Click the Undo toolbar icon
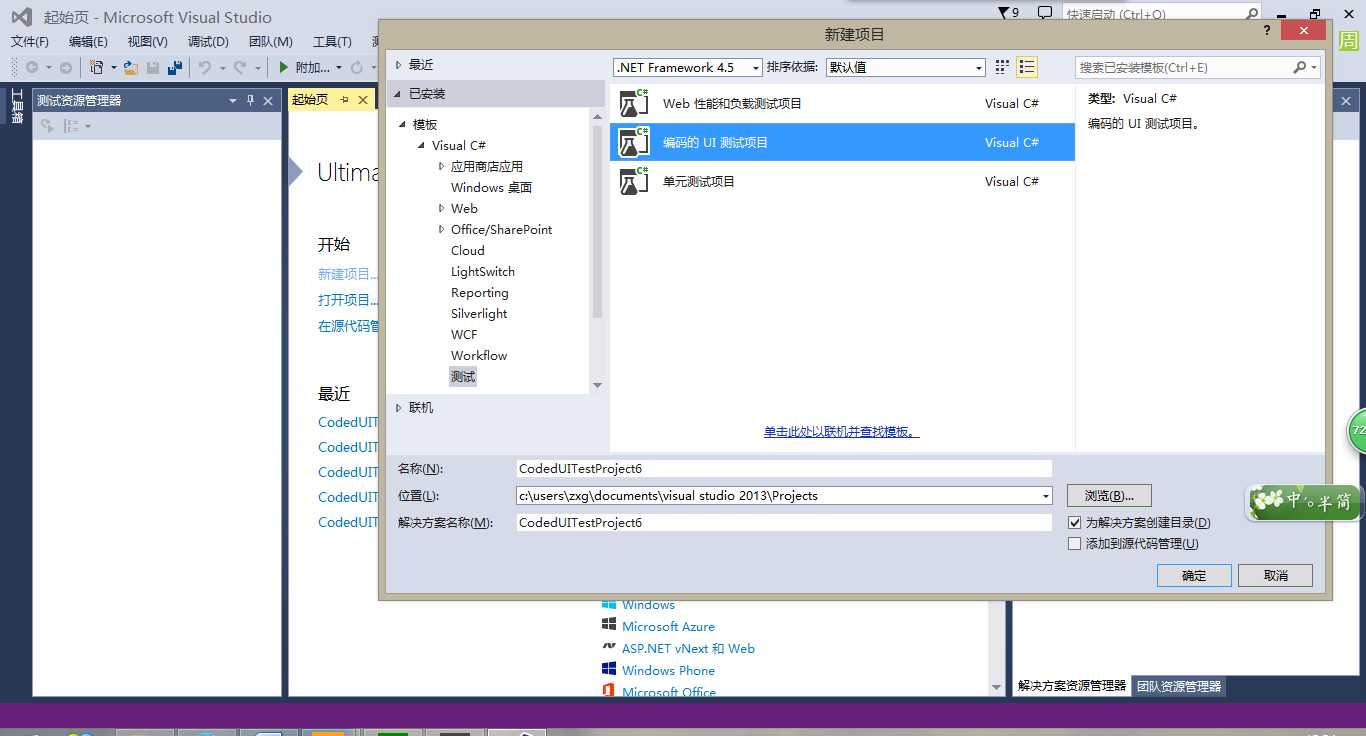This screenshot has height=736, width=1366. click(x=204, y=68)
